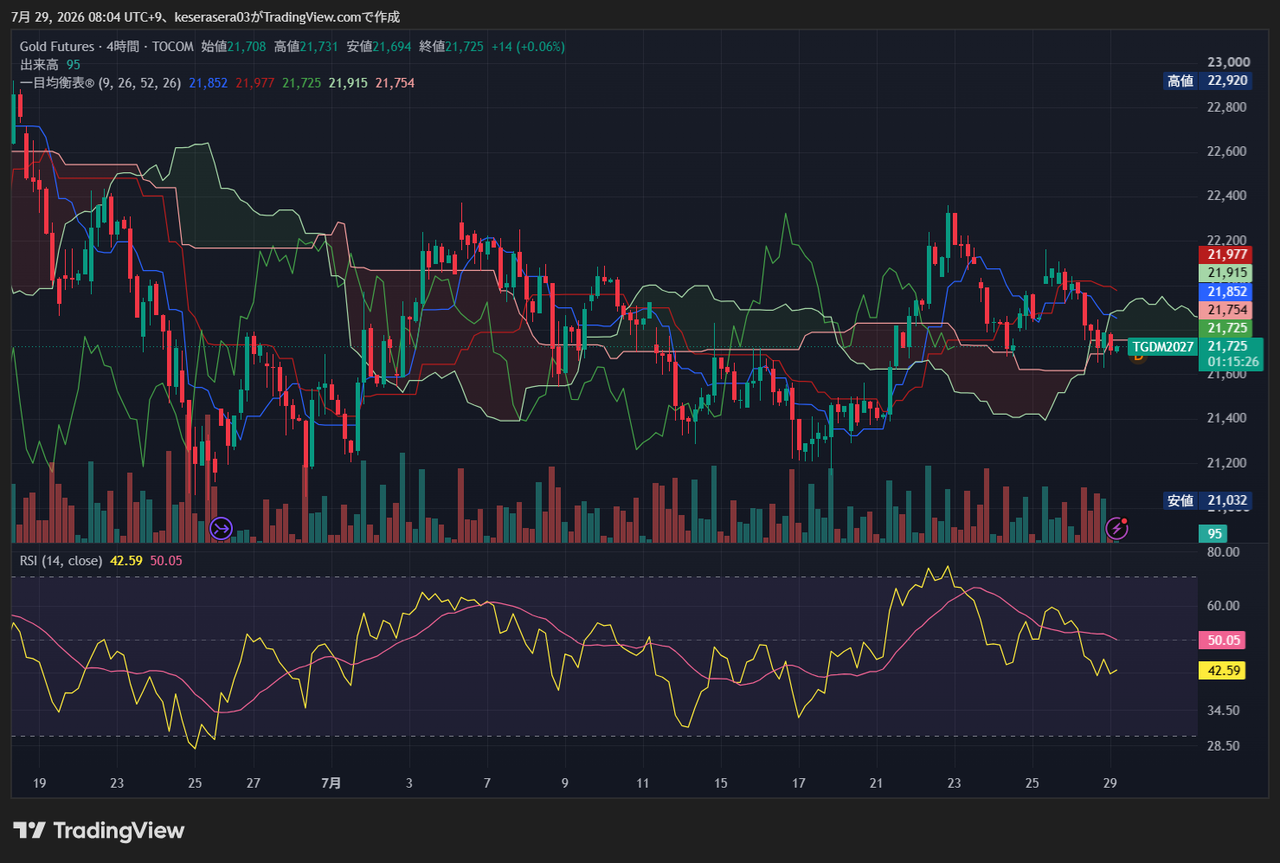Click the 22,400 price scale tick
Viewport: 1280px width, 863px height.
click(1229, 195)
